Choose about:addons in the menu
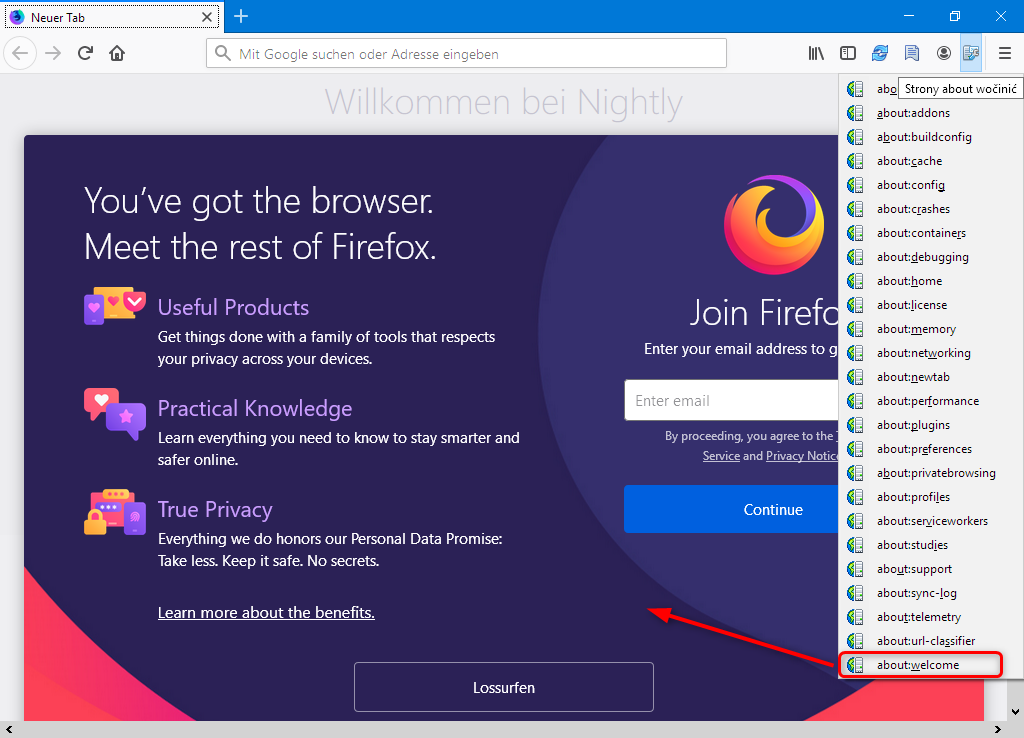Screen dimensions: 1024x738 coord(931,113)
